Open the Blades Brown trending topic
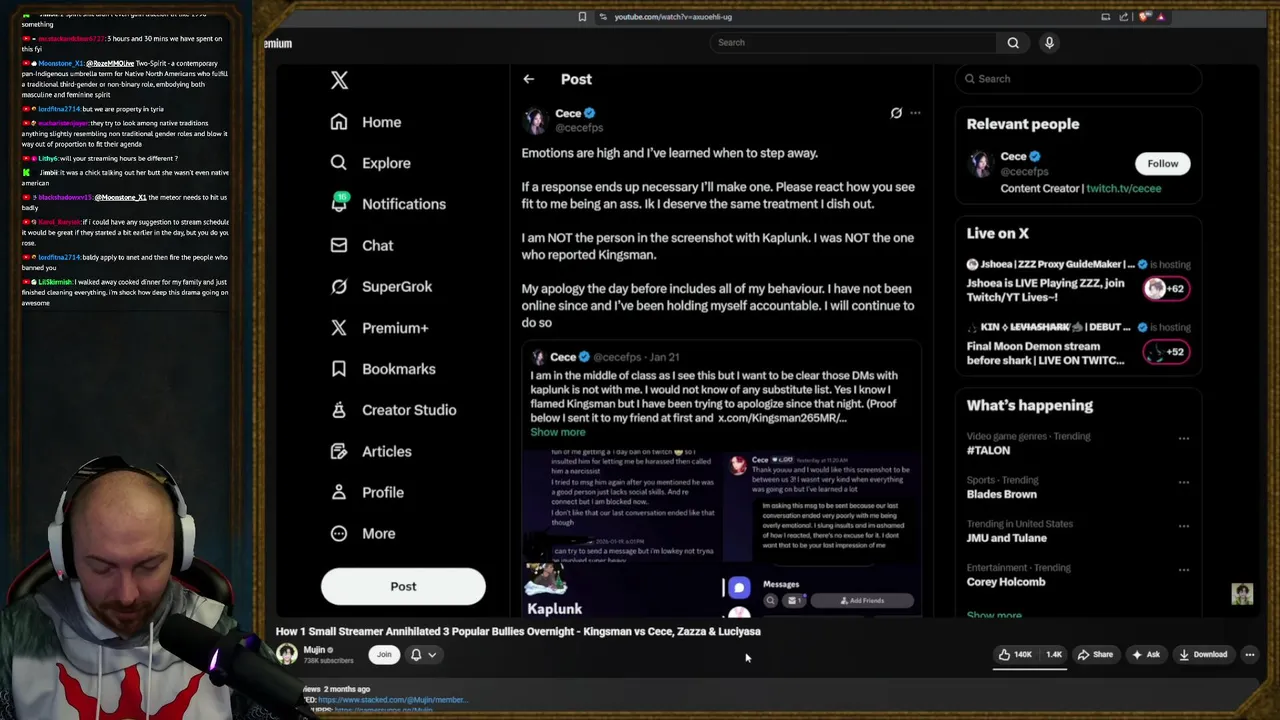This screenshot has height=720, width=1280. point(1002,494)
